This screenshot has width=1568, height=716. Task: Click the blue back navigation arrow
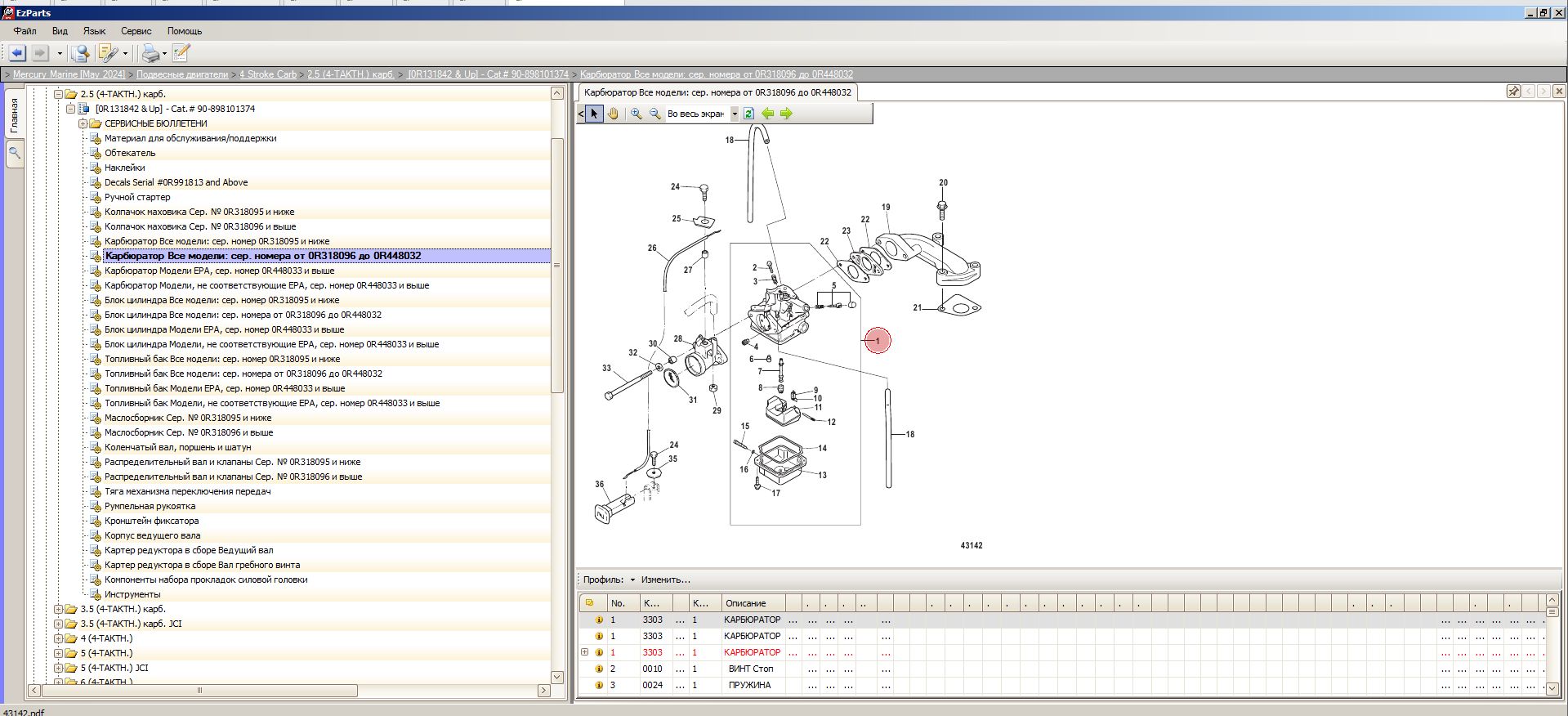pos(17,54)
